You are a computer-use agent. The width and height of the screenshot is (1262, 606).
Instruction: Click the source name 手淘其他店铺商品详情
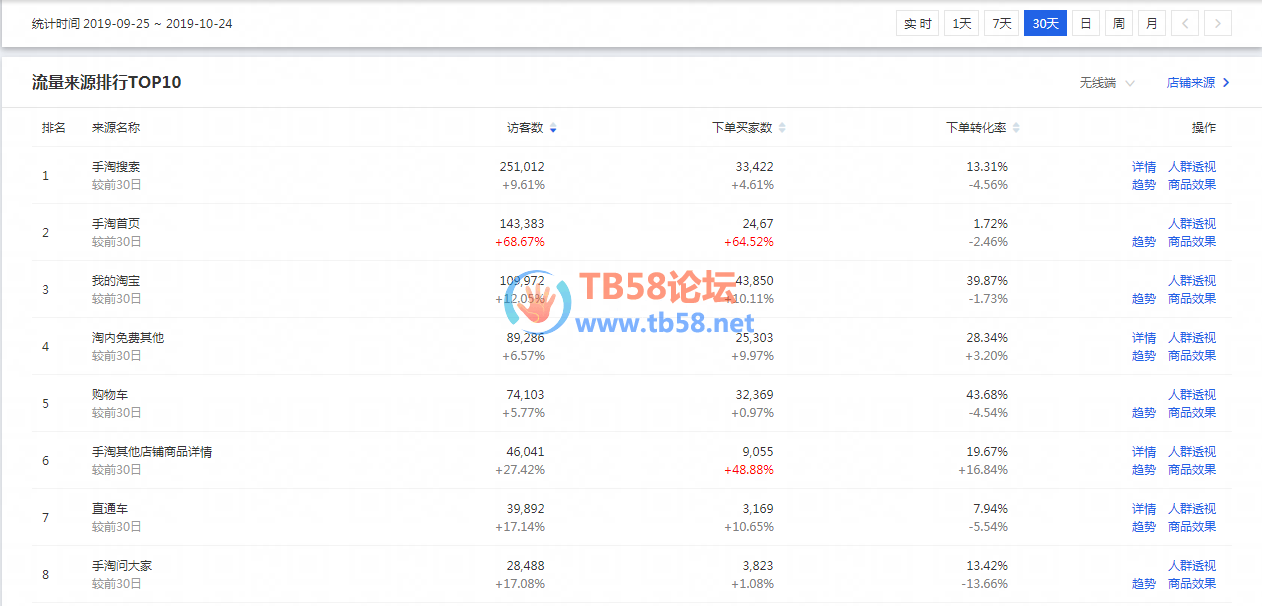click(x=152, y=452)
